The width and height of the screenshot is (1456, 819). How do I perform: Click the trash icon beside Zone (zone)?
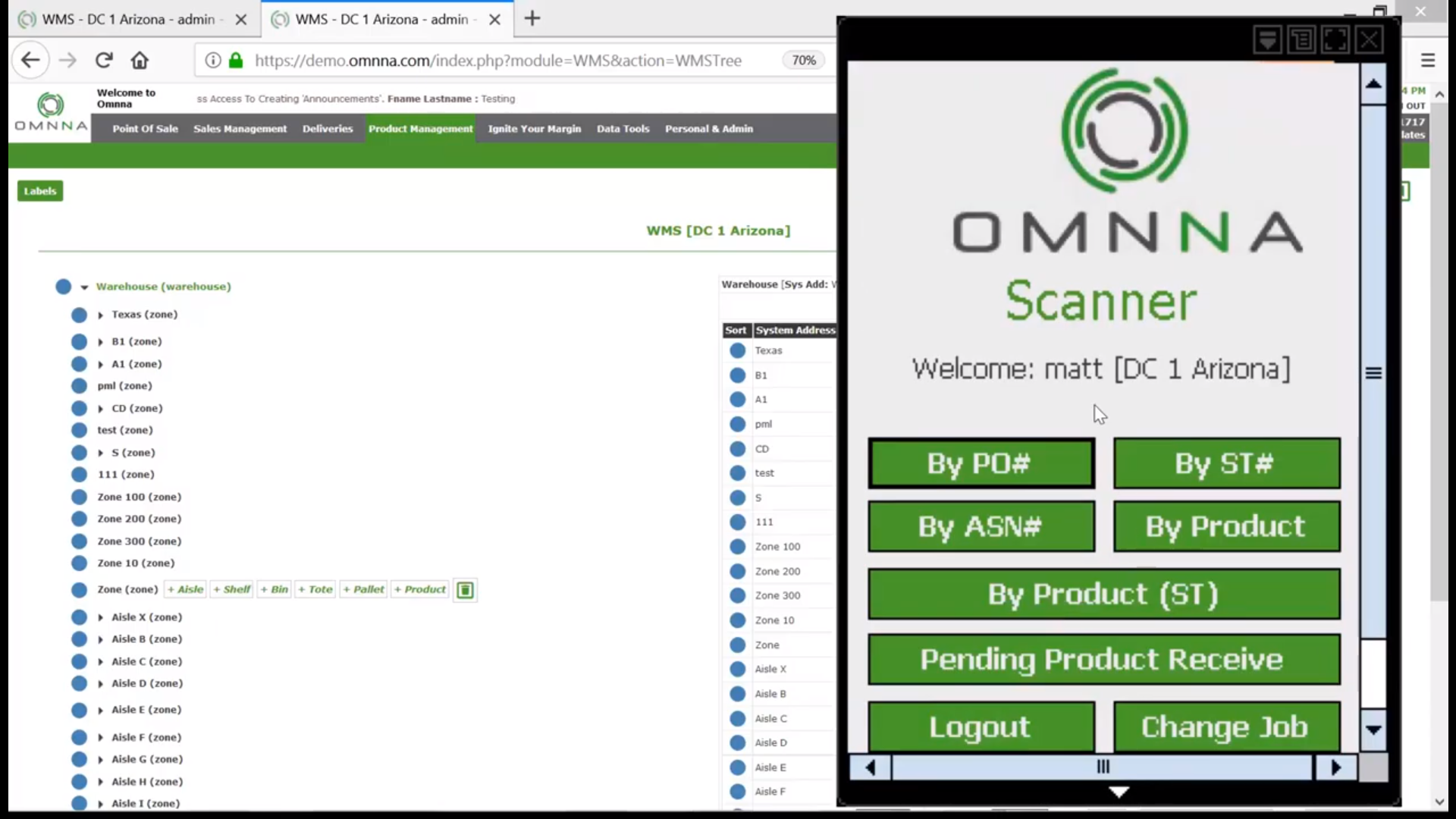coord(465,590)
